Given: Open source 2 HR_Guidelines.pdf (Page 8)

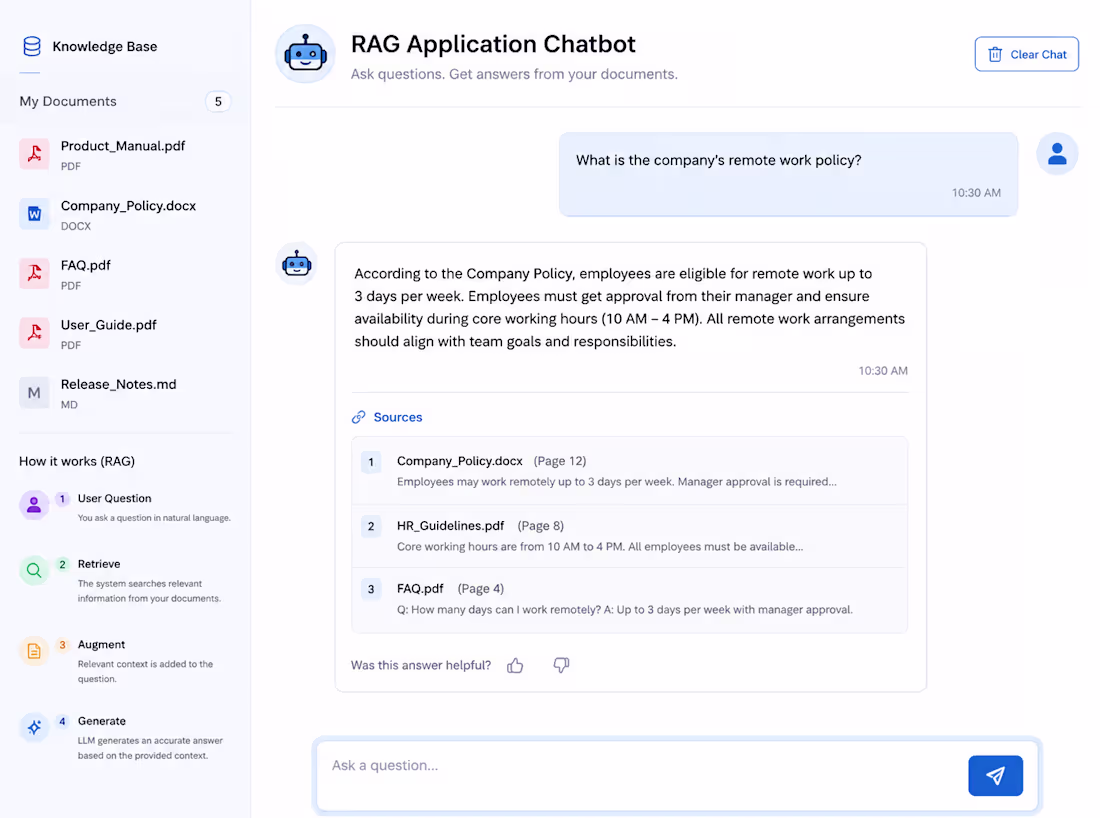Looking at the screenshot, I should pyautogui.click(x=629, y=536).
